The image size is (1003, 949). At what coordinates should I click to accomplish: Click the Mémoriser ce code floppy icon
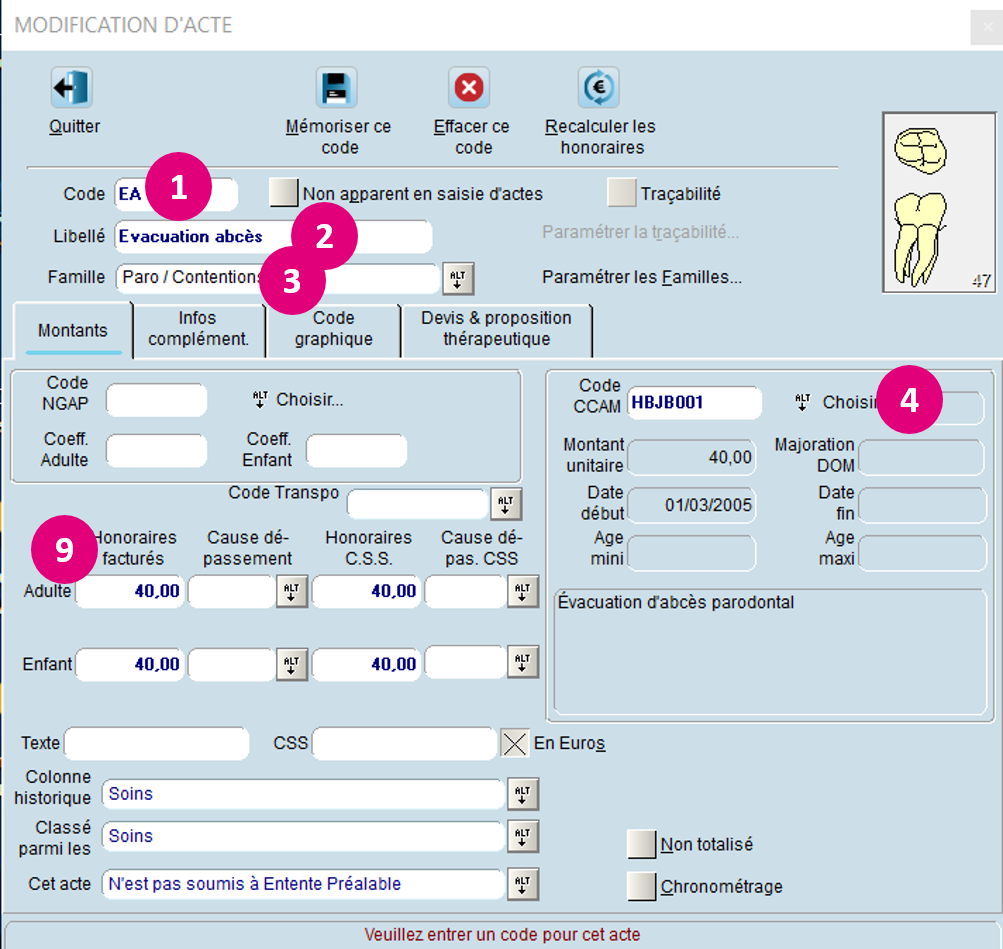coord(337,88)
